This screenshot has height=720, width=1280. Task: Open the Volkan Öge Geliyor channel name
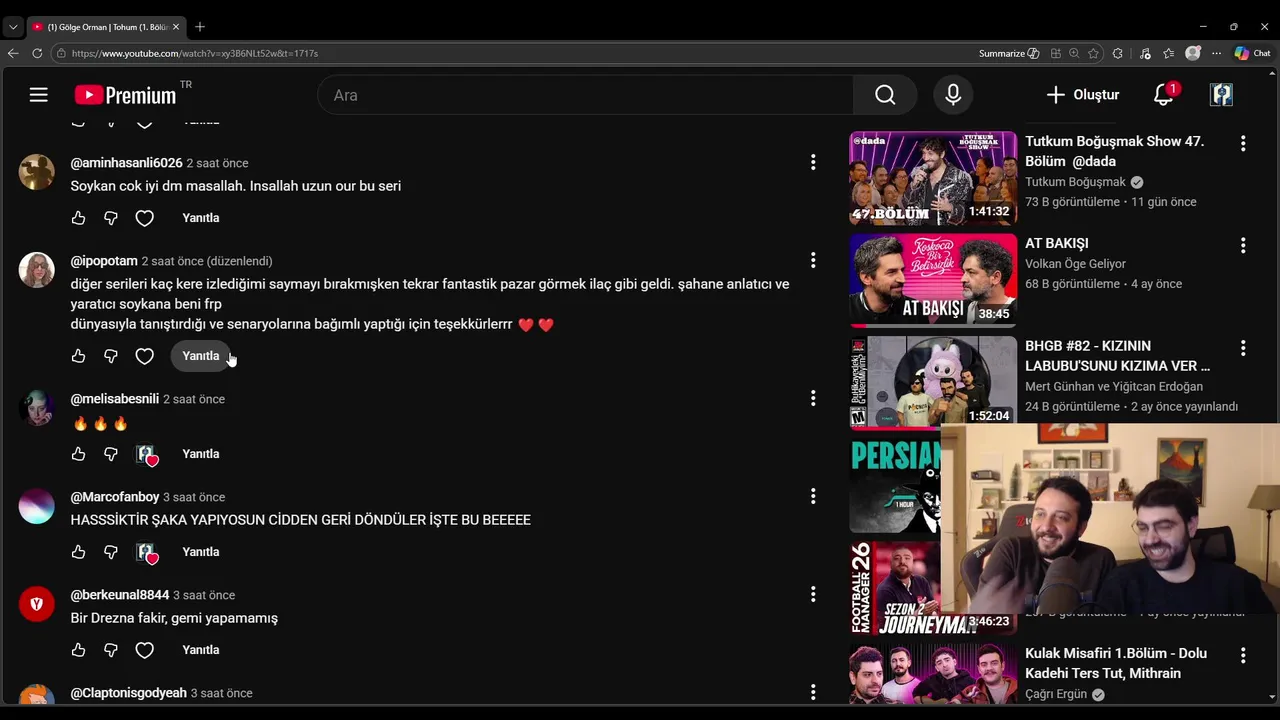coord(1075,264)
